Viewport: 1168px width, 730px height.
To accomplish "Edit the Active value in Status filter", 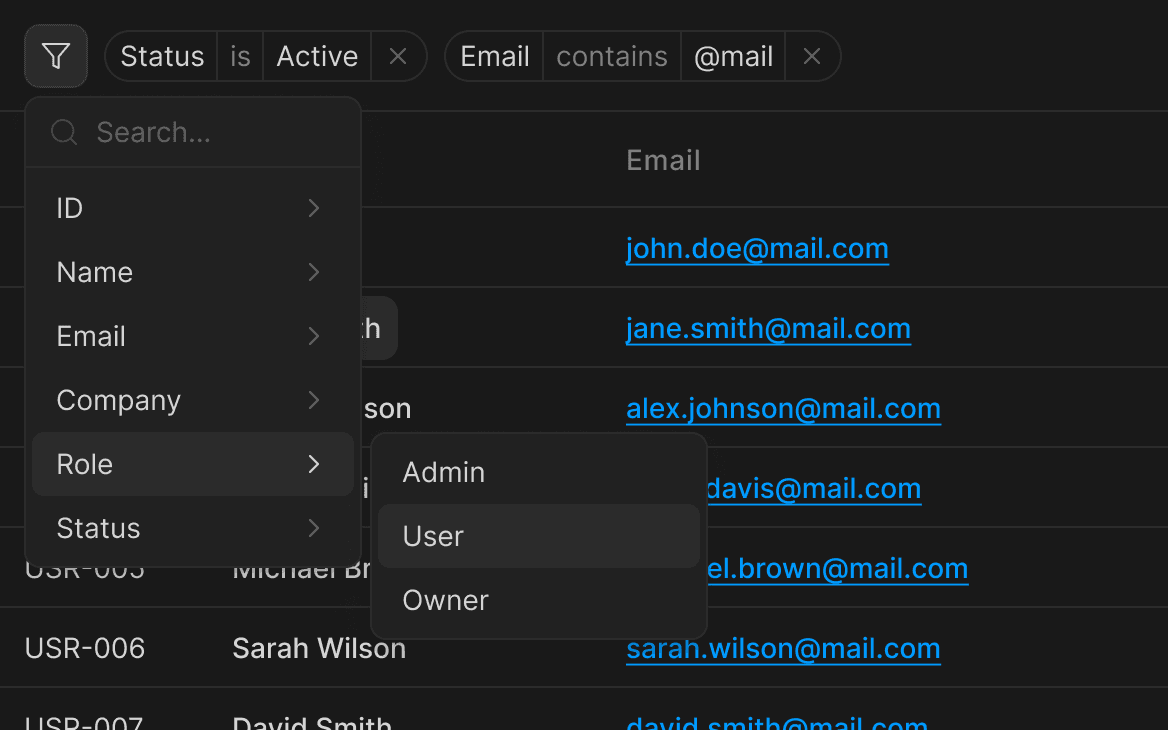I will (x=317, y=57).
